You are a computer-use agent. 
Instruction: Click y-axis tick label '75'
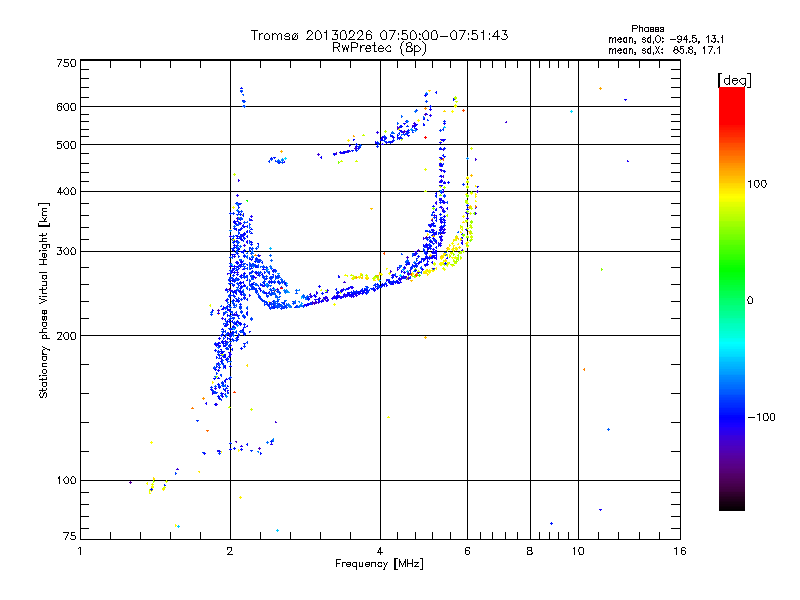click(70, 536)
